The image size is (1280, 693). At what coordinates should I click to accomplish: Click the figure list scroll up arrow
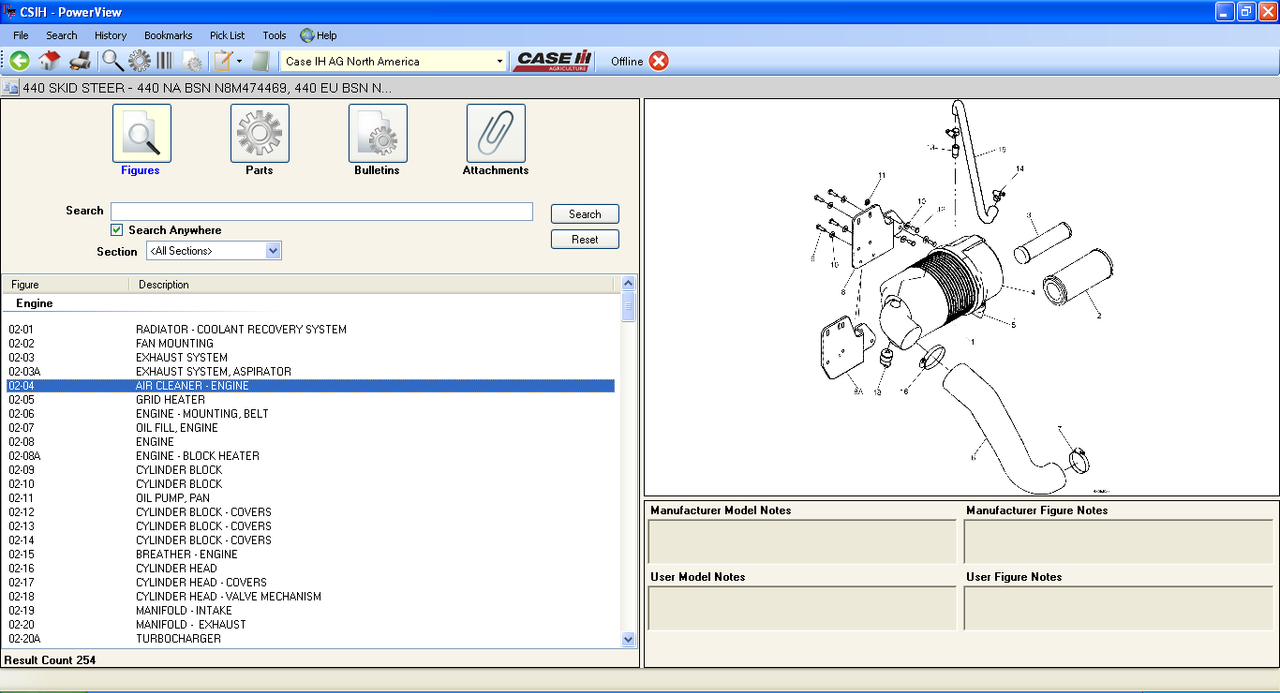coord(628,284)
